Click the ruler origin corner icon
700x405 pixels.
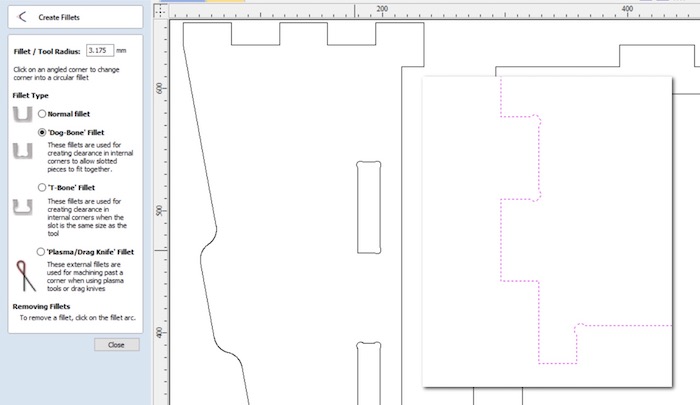[161, 11]
